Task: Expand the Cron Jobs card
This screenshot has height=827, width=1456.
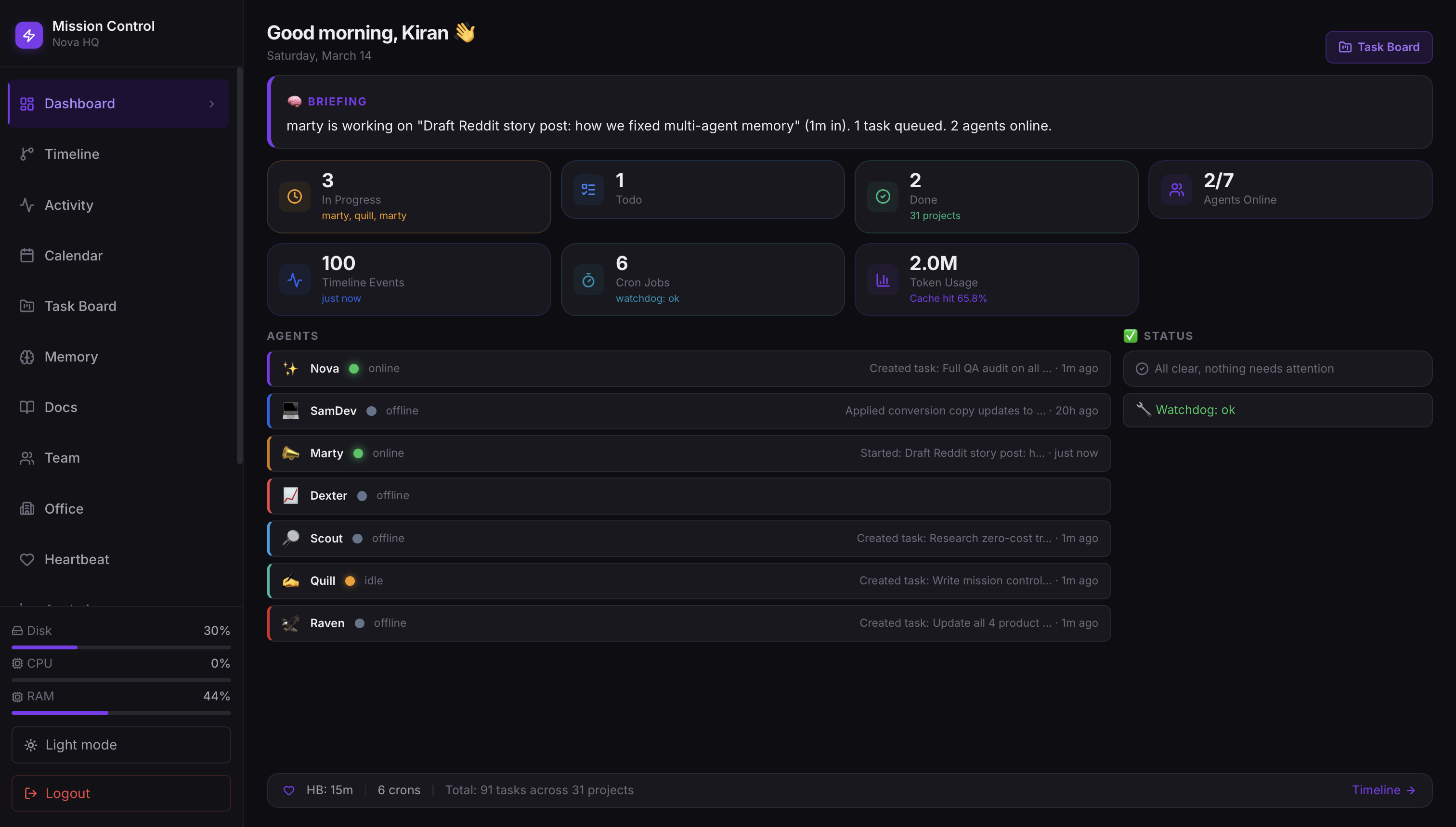Action: 702,280
